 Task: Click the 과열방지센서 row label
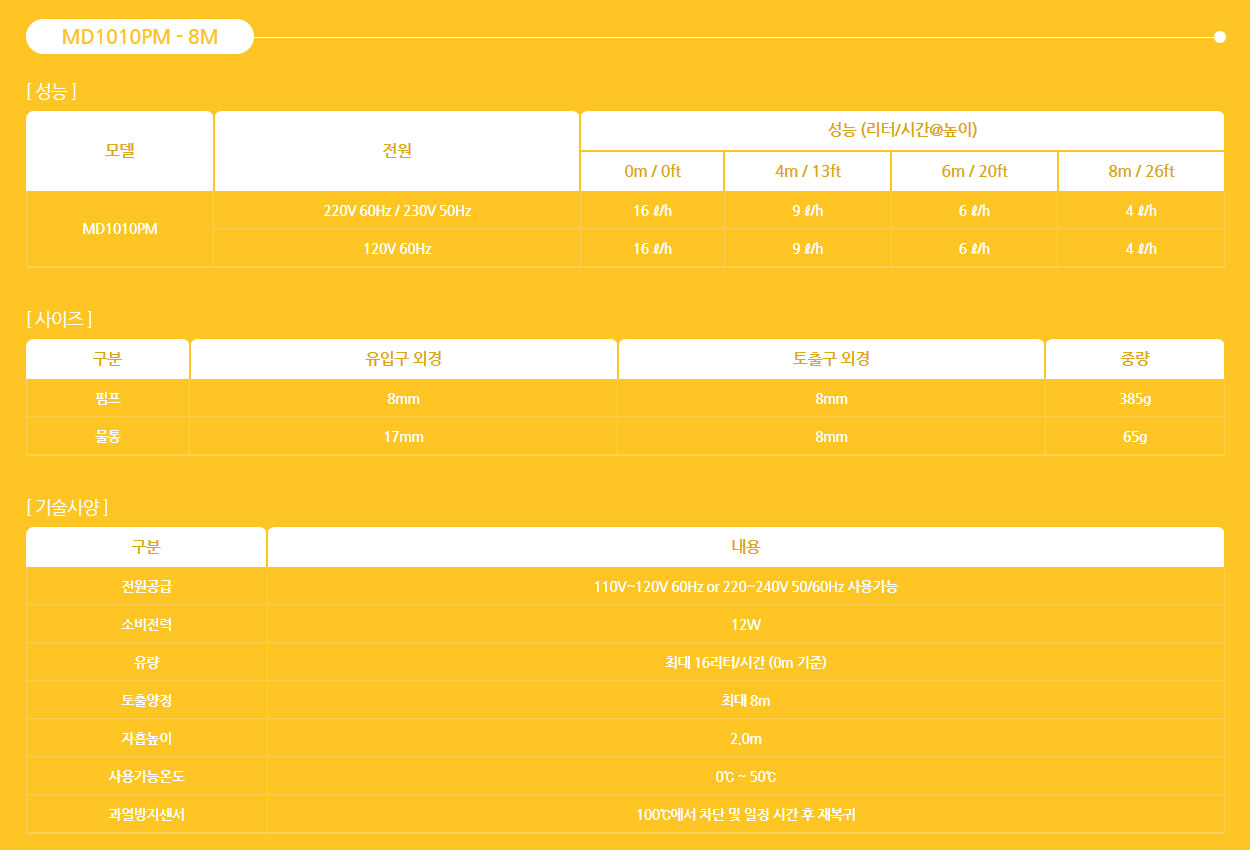click(x=147, y=815)
